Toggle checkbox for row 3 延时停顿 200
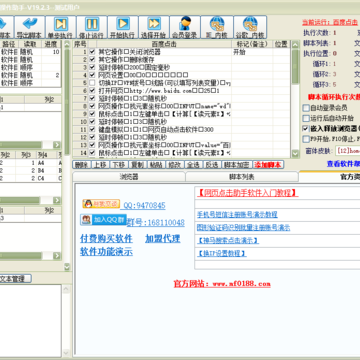The height and width of the screenshot is (360, 360). (x=92, y=68)
